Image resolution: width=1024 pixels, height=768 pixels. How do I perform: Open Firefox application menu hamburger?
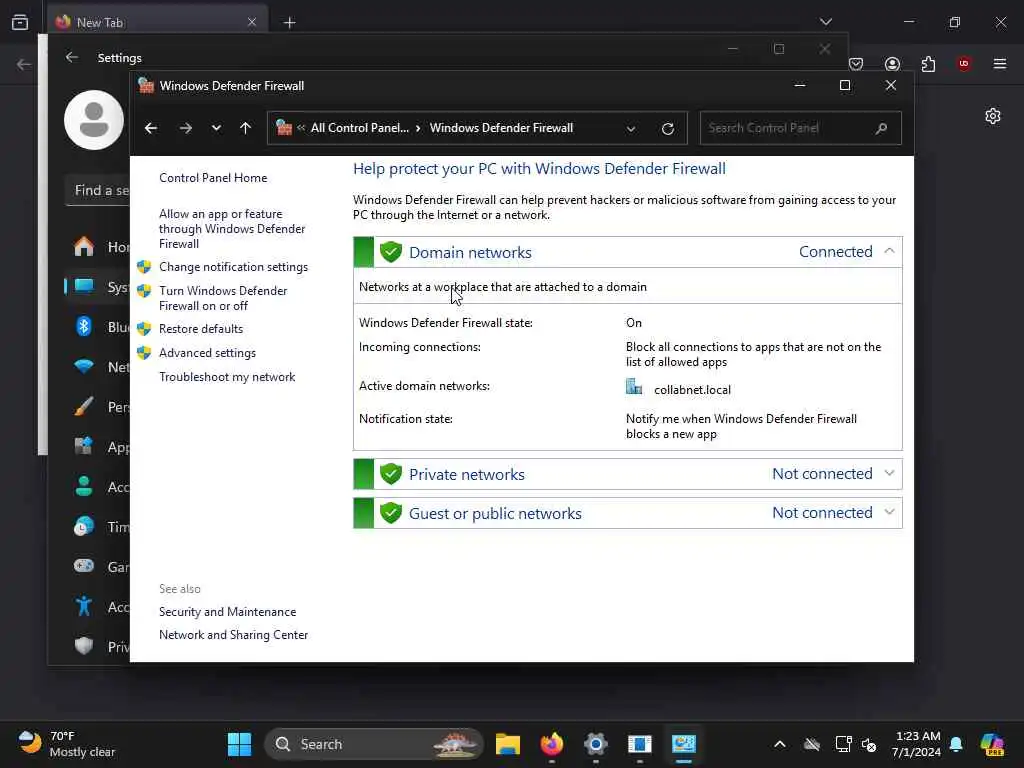(x=1000, y=63)
